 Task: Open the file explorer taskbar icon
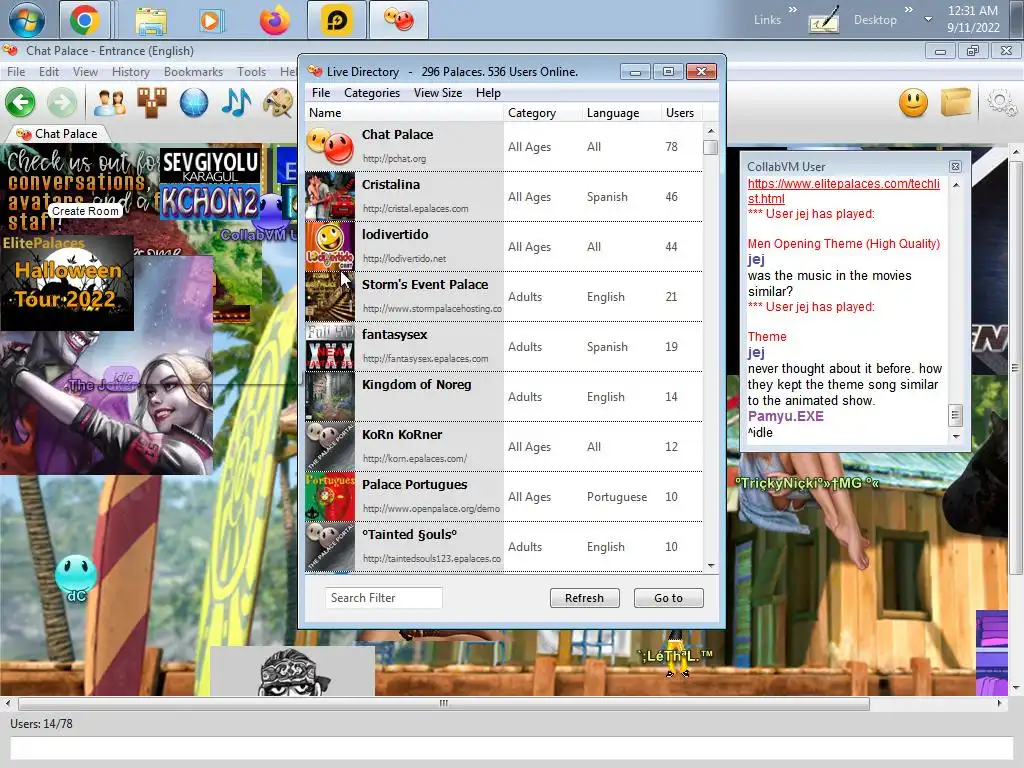152,20
